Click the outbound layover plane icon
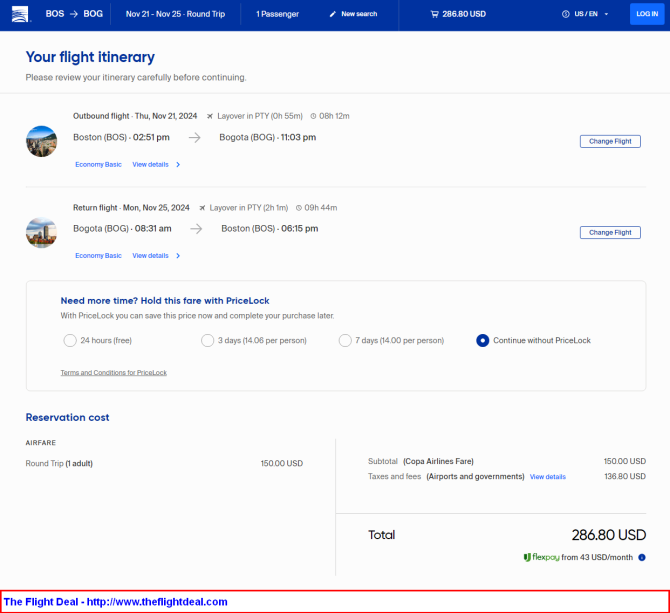The width and height of the screenshot is (670, 613). click(209, 116)
